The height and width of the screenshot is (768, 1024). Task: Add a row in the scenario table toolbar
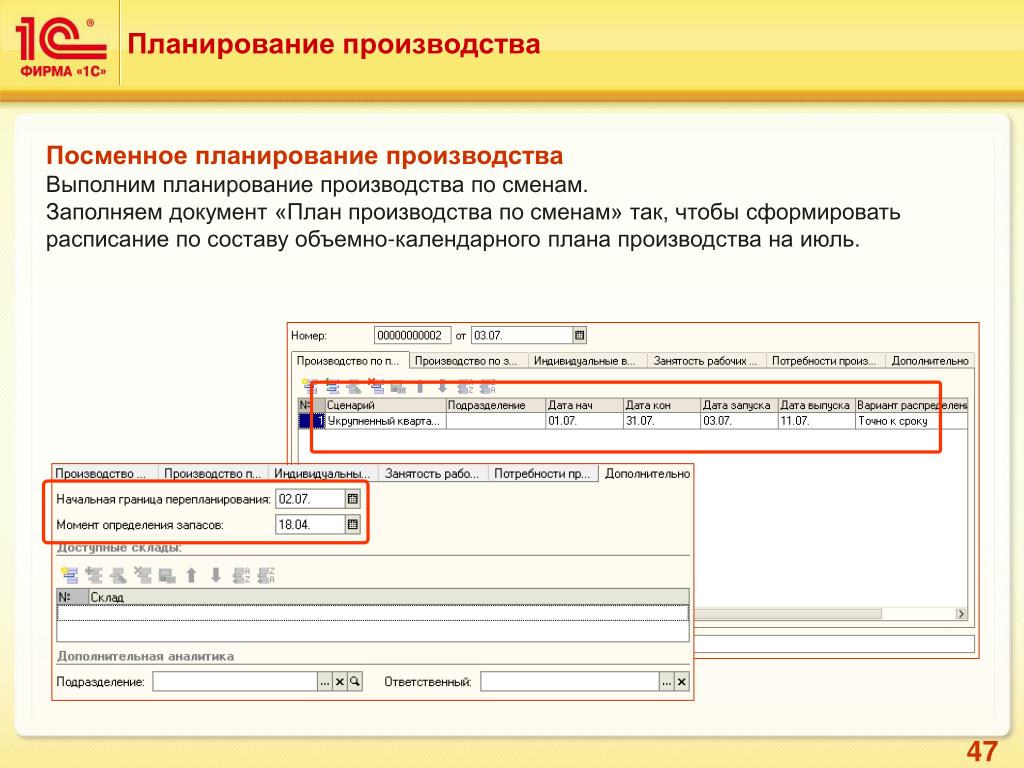coord(310,386)
